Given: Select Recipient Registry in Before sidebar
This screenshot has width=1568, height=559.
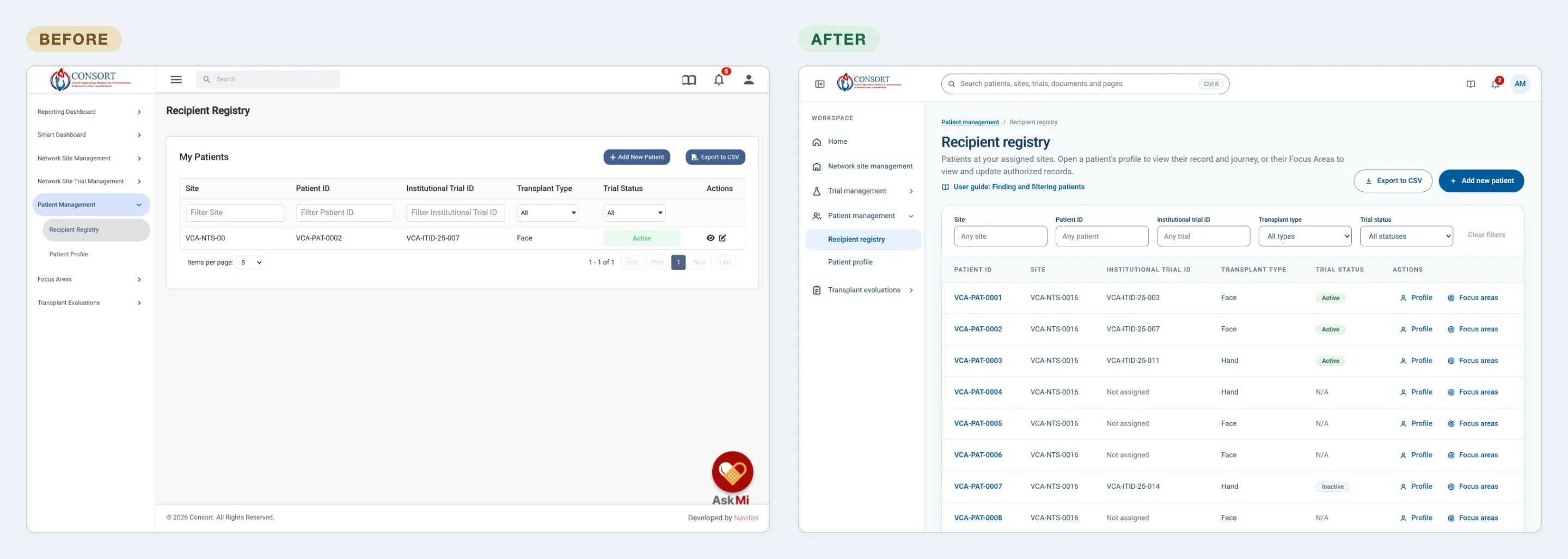Looking at the screenshot, I should coord(96,230).
